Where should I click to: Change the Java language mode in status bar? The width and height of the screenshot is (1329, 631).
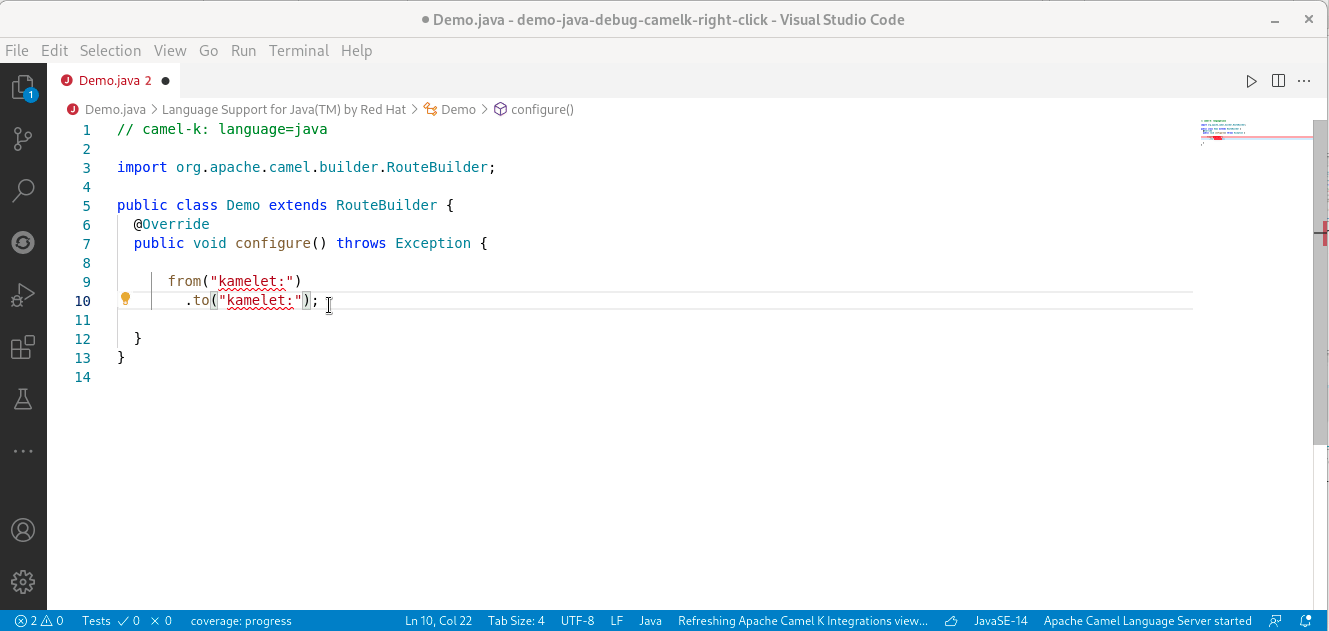tap(650, 620)
